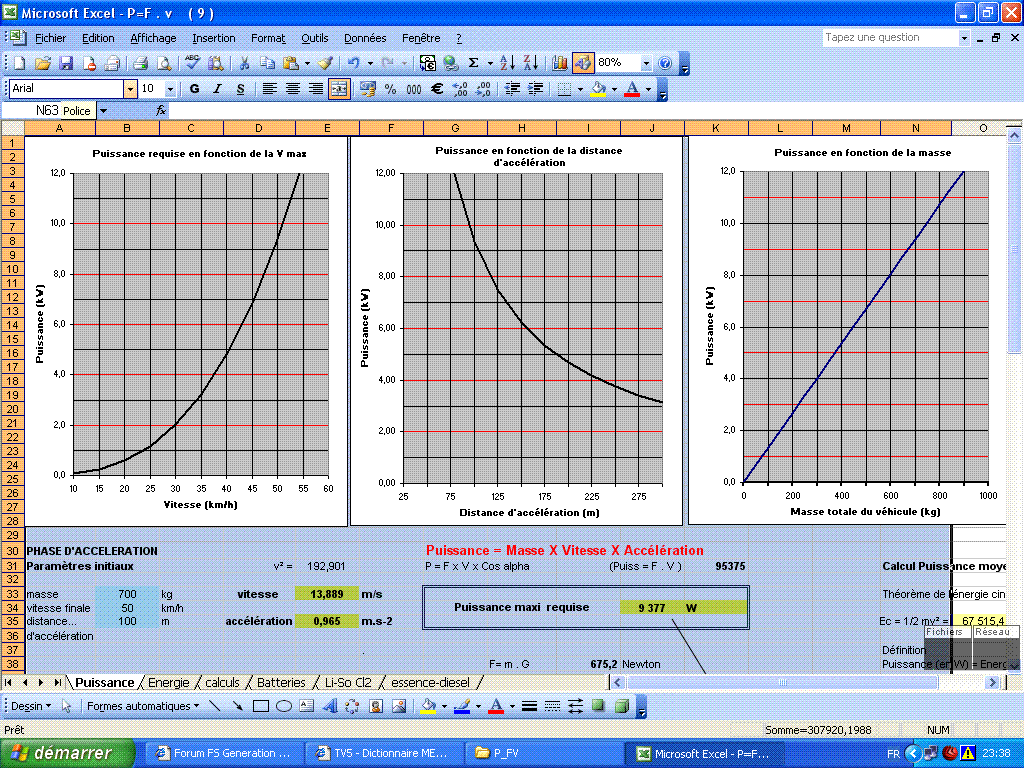Open the Insertion menu
Screen dimensions: 1024x768
click(x=214, y=39)
